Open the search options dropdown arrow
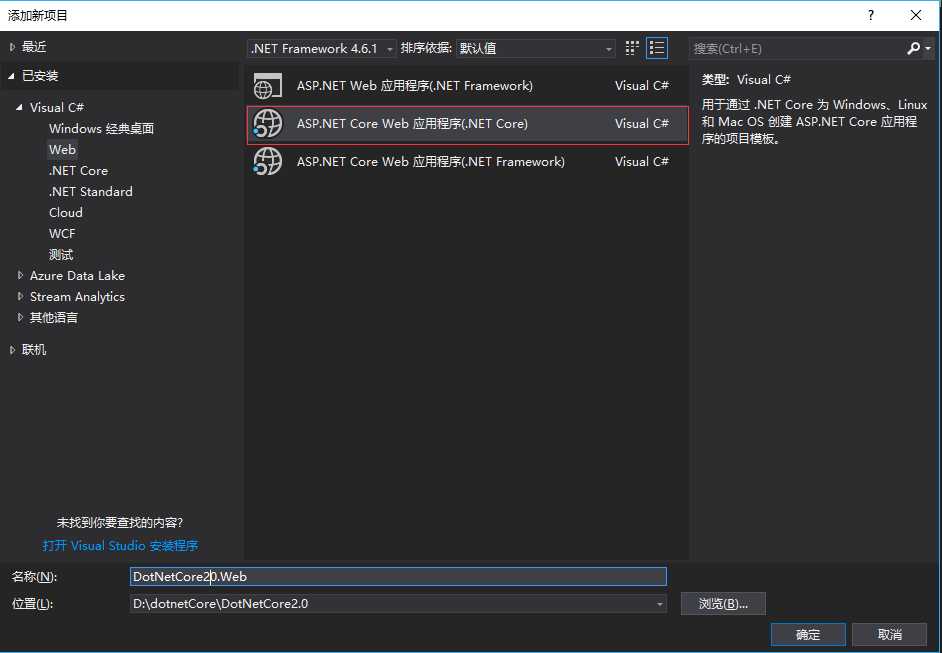Image resolution: width=942 pixels, height=653 pixels. point(928,48)
